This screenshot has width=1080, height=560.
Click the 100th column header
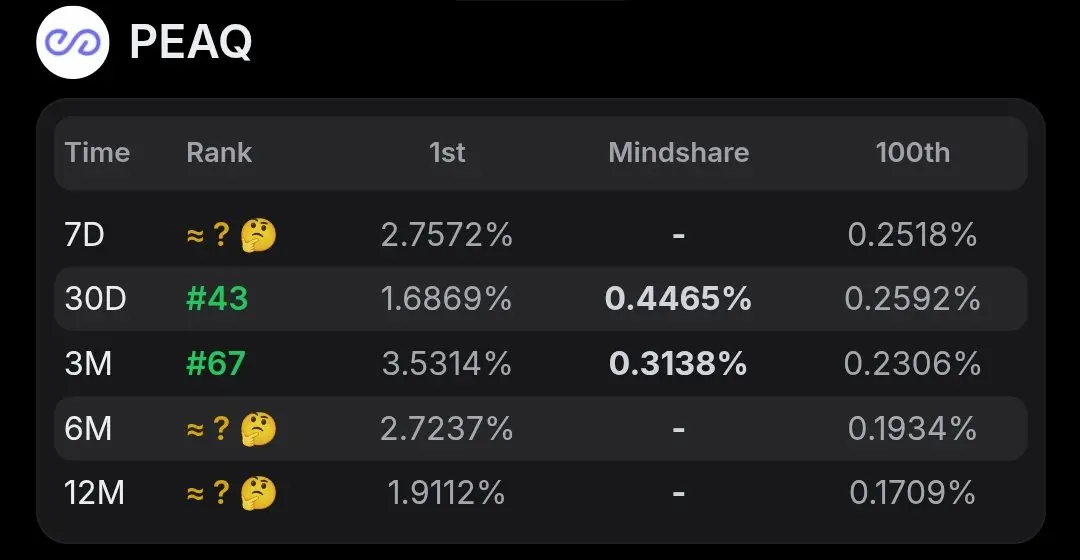tap(913, 152)
